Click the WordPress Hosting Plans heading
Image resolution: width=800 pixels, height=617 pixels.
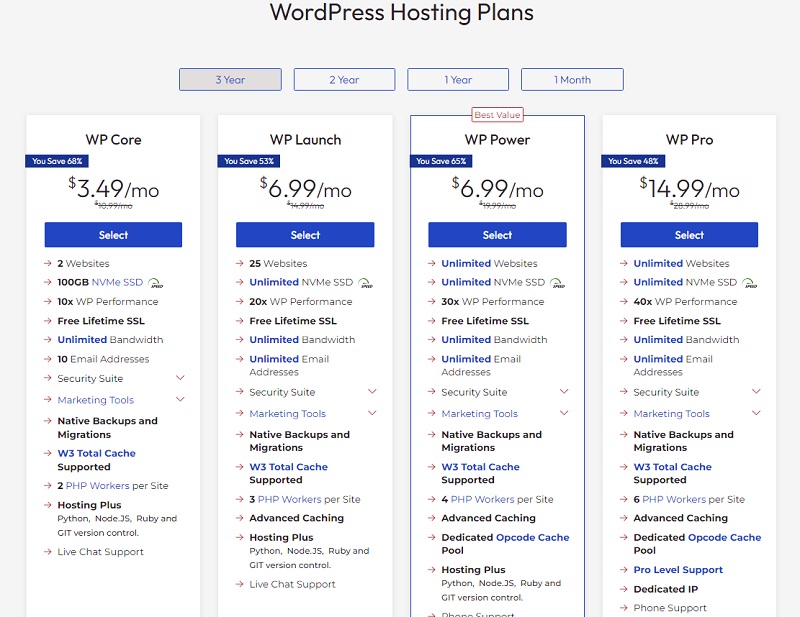(402, 12)
